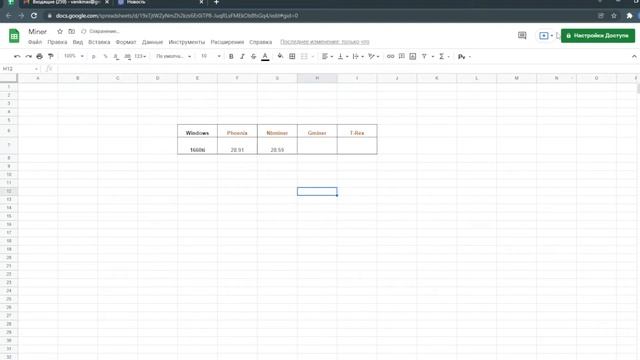
Task: Open a new browser tab
Action: click(x=216, y=2)
